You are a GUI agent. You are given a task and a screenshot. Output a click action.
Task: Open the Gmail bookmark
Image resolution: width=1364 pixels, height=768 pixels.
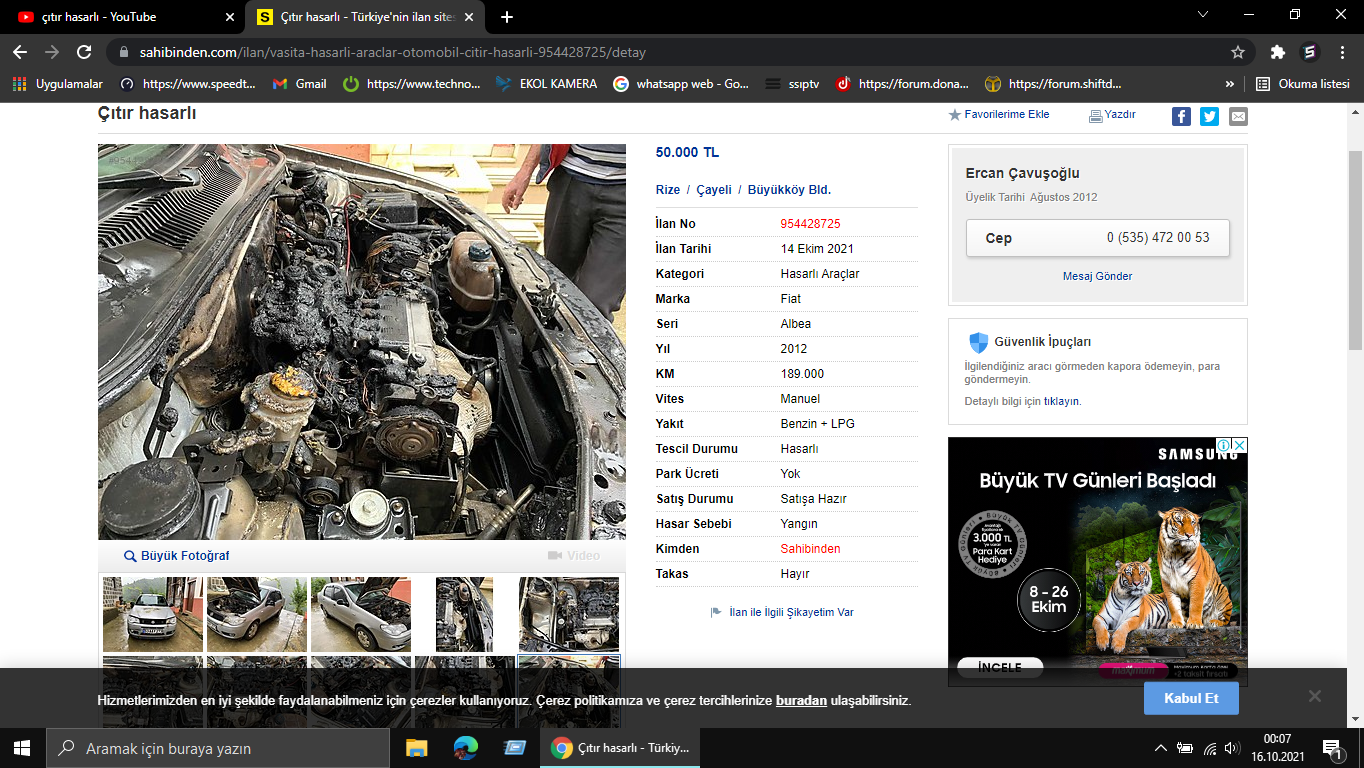[x=300, y=84]
